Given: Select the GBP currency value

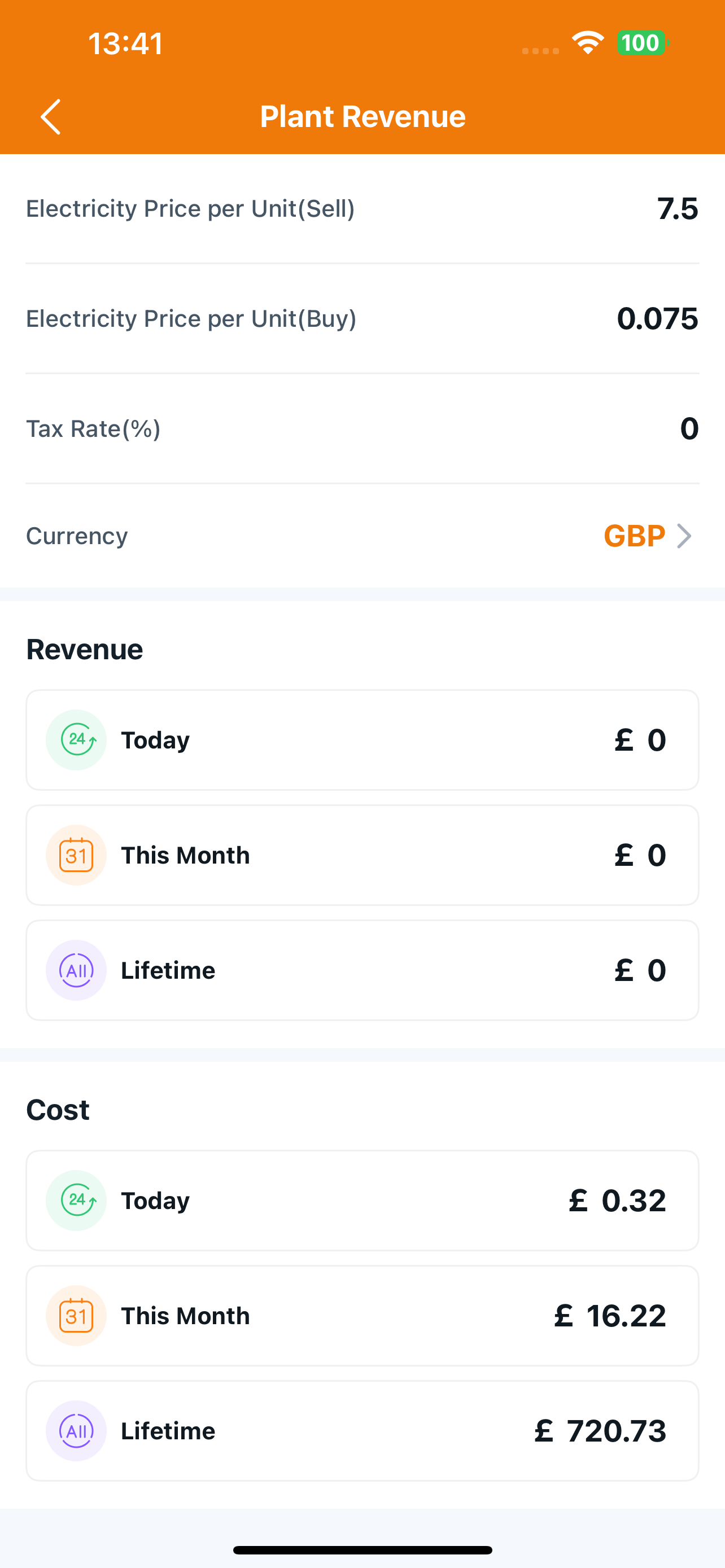Looking at the screenshot, I should click(634, 536).
